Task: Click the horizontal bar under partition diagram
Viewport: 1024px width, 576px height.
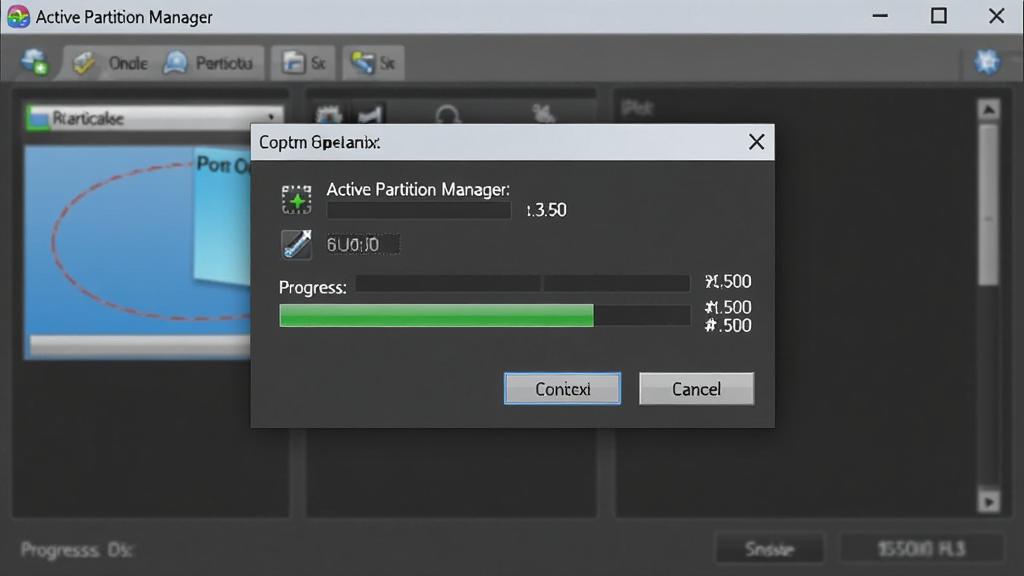Action: [140, 344]
